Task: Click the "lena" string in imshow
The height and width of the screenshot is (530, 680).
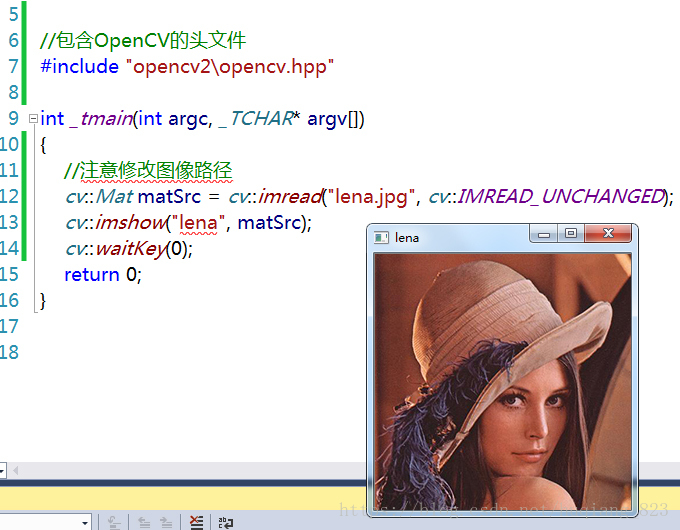Action: point(198,223)
